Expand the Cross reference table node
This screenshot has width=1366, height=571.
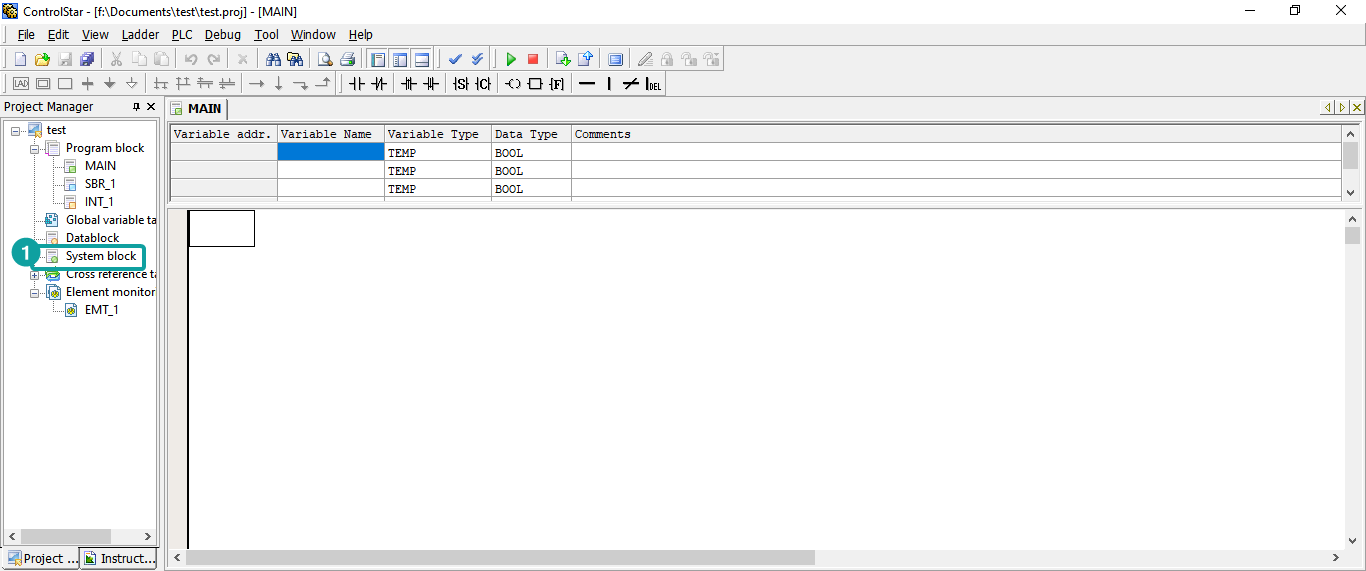click(x=35, y=275)
